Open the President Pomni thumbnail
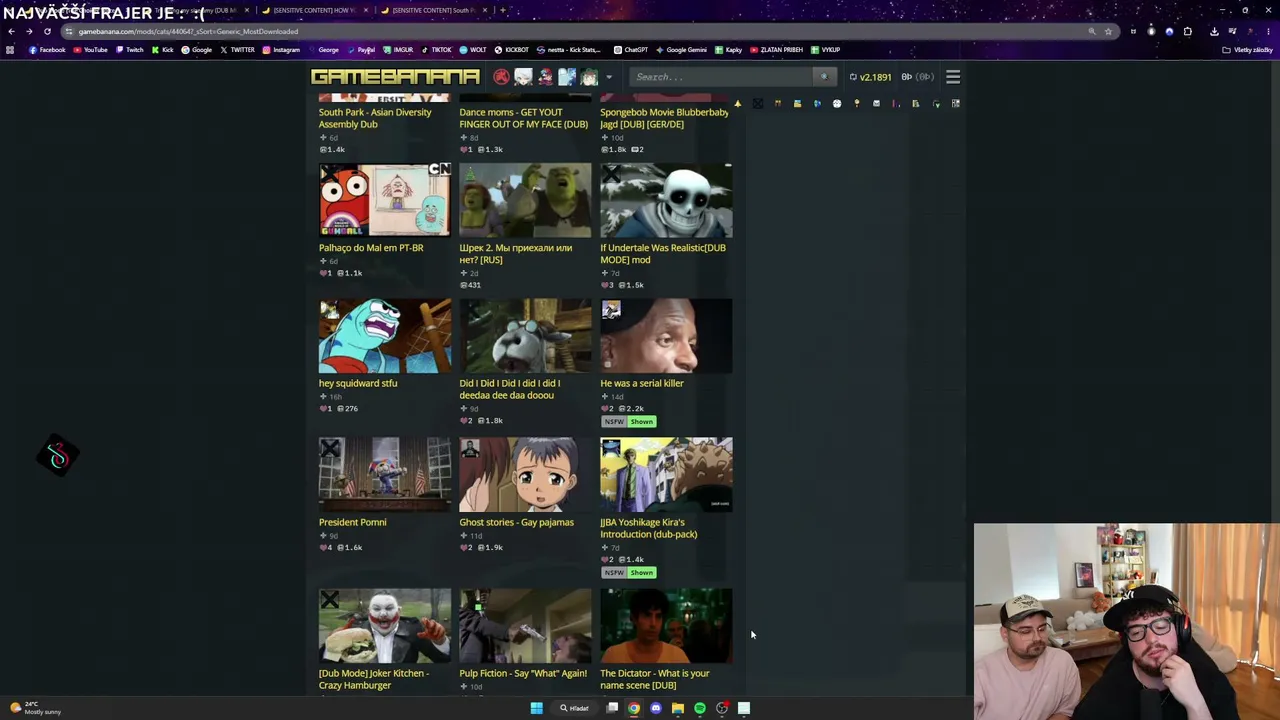 click(x=385, y=474)
